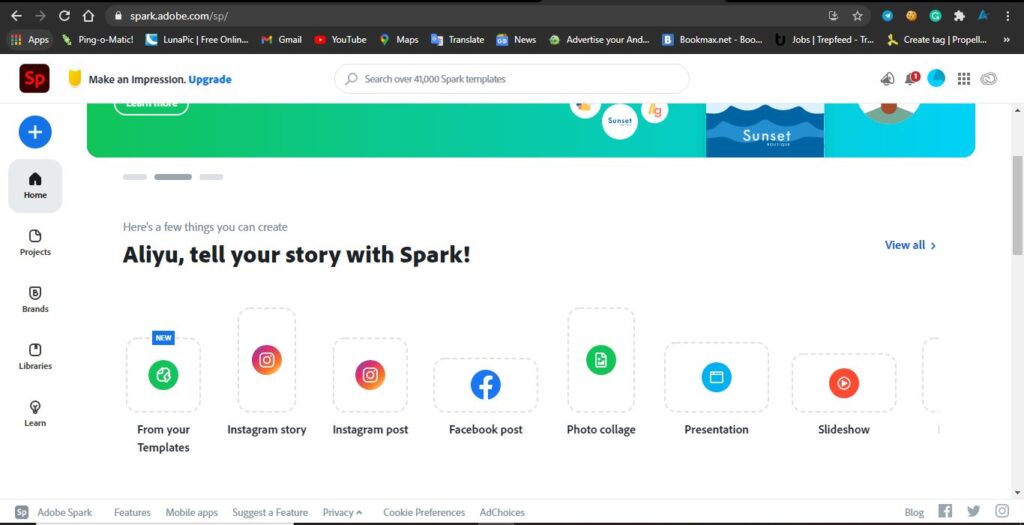Open the Home sidebar item
The image size is (1024, 525).
(35, 186)
